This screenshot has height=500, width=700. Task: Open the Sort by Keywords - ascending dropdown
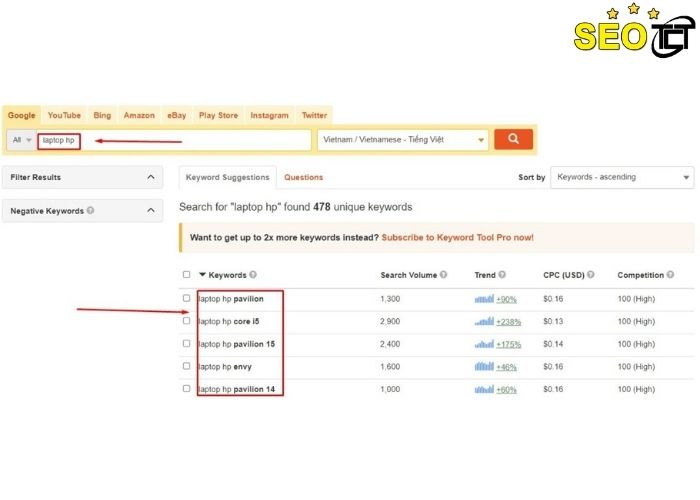coord(622,177)
